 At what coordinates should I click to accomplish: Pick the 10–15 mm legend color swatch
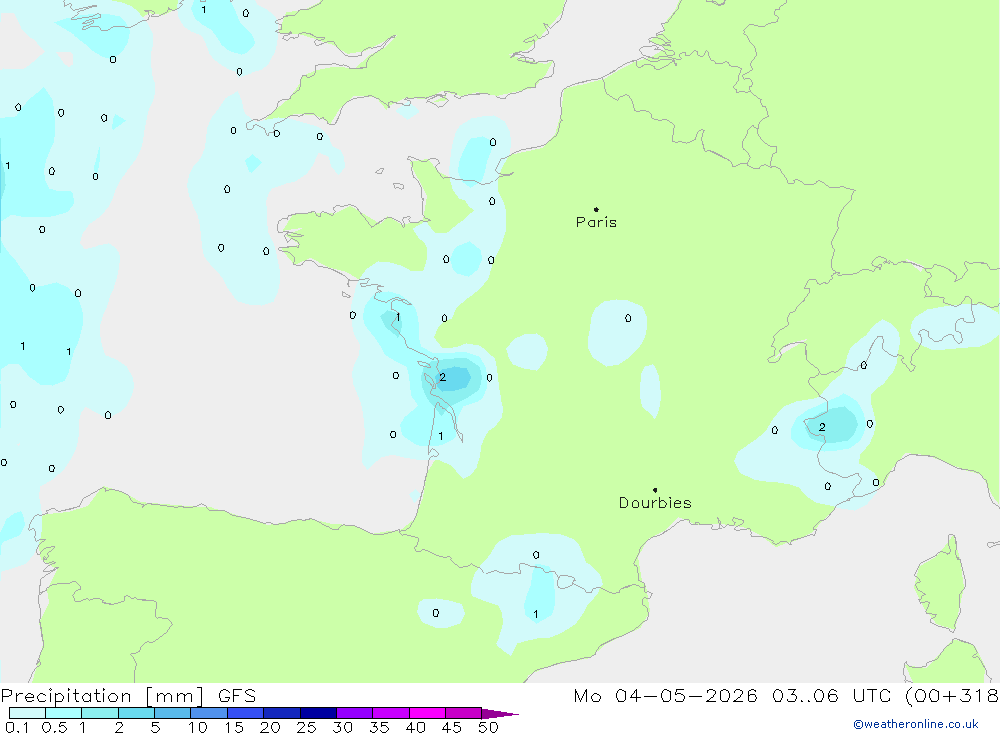point(209,713)
